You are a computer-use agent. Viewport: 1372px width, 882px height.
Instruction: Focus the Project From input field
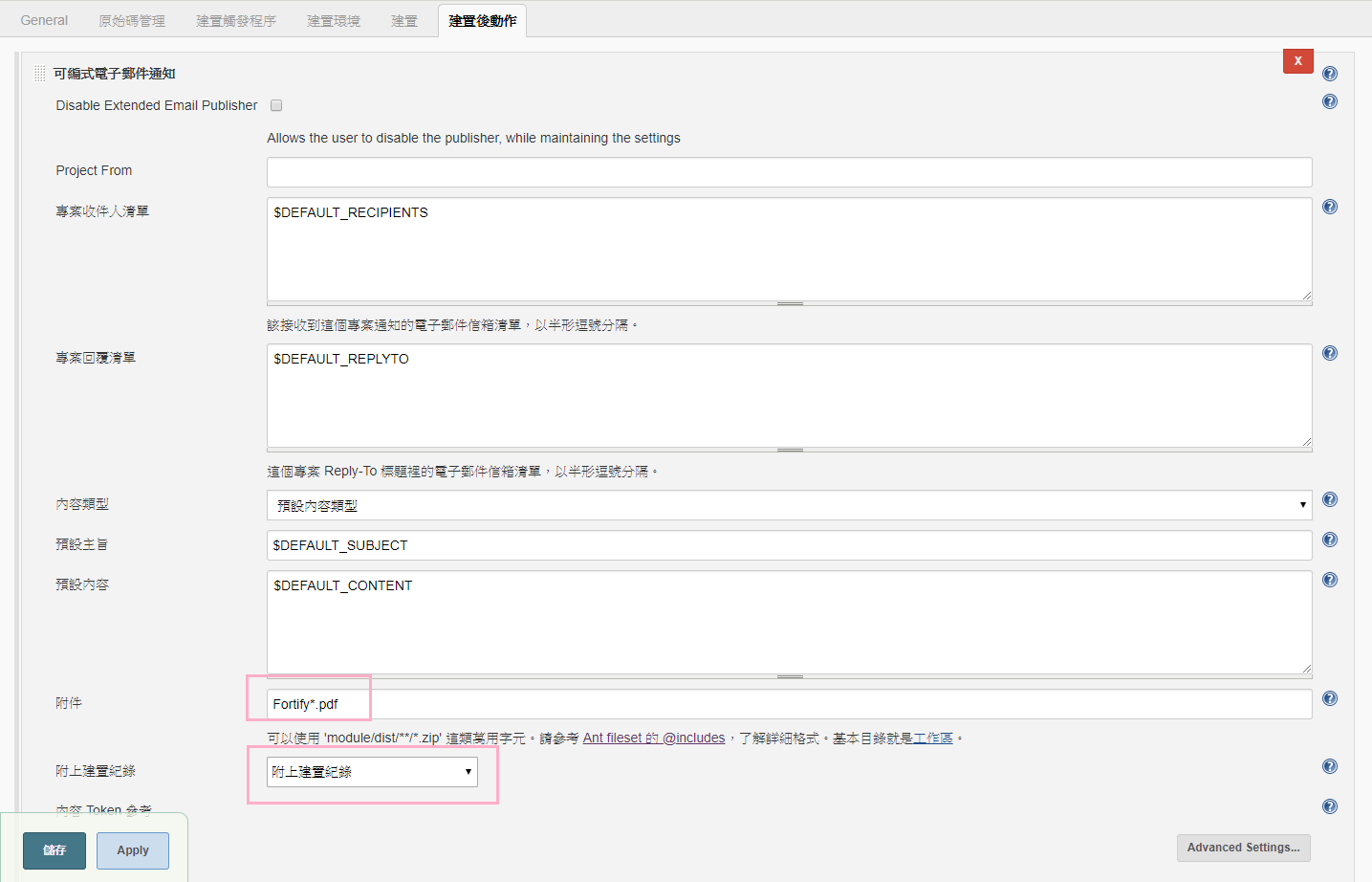(x=789, y=172)
